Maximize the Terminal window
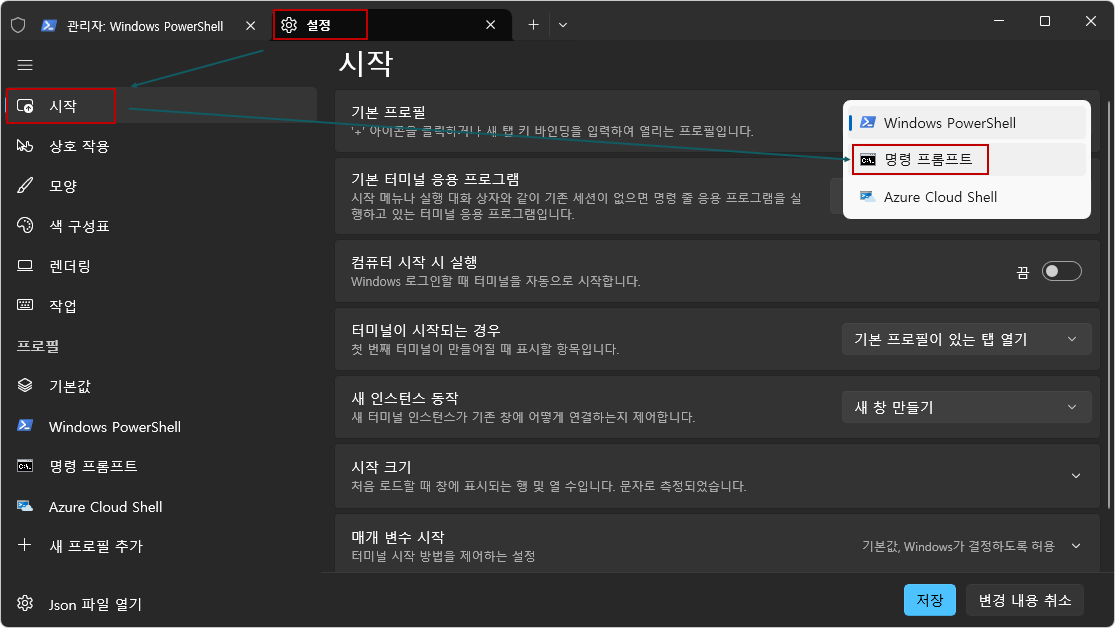Image resolution: width=1115 pixels, height=628 pixels. click(x=1045, y=21)
